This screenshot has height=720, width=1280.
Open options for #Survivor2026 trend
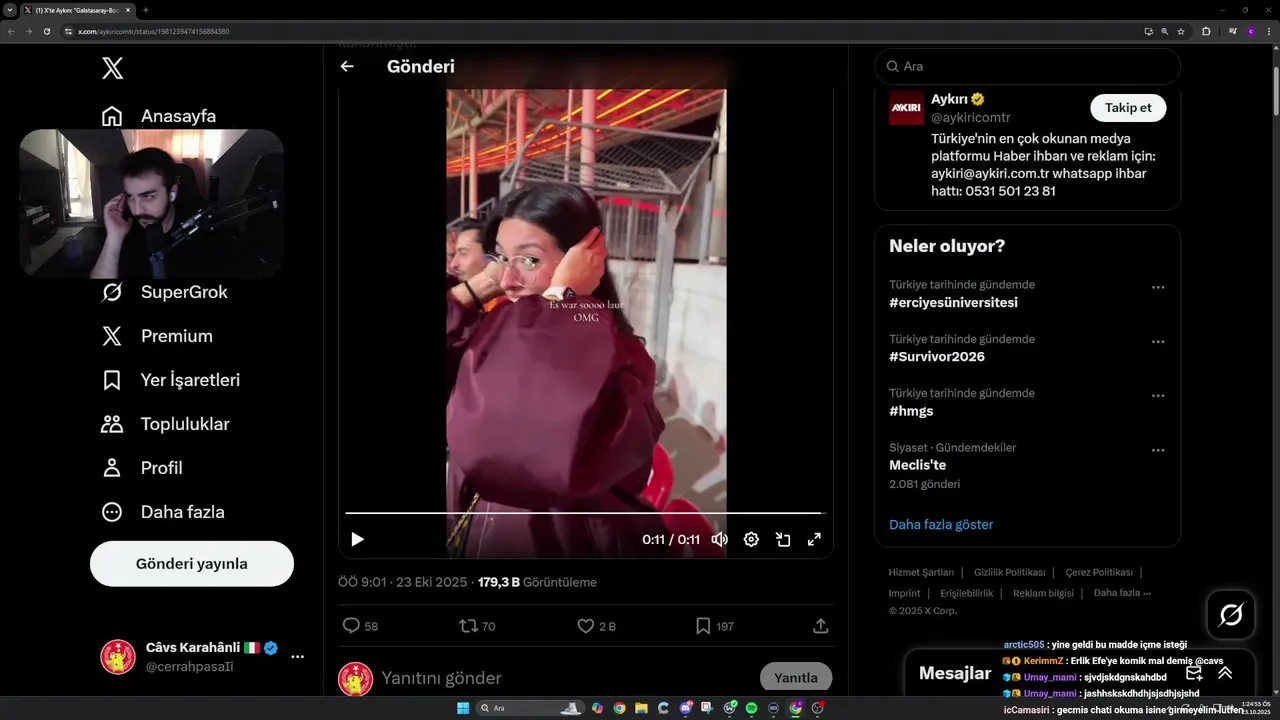(1158, 341)
